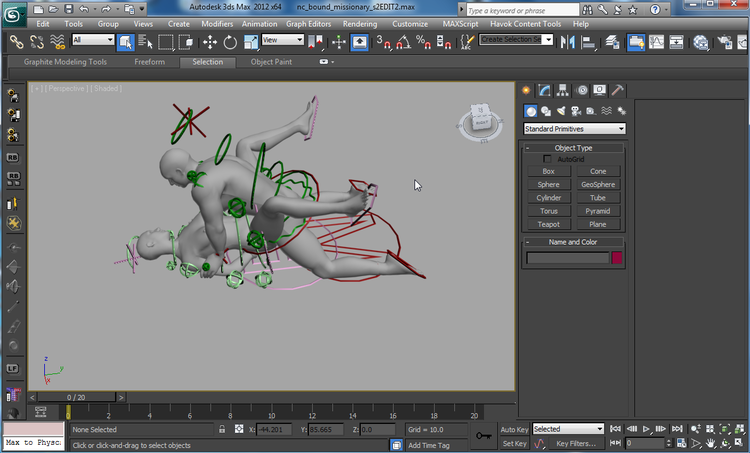The image size is (750, 453).
Task: Click Select and Manipulate icon
Action: click(x=339, y=42)
